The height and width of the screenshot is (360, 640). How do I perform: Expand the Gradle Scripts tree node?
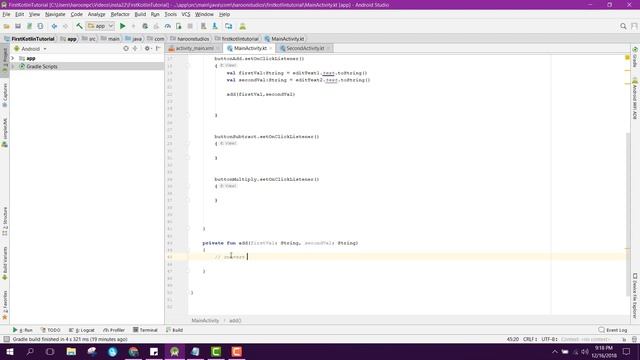click(x=13, y=66)
